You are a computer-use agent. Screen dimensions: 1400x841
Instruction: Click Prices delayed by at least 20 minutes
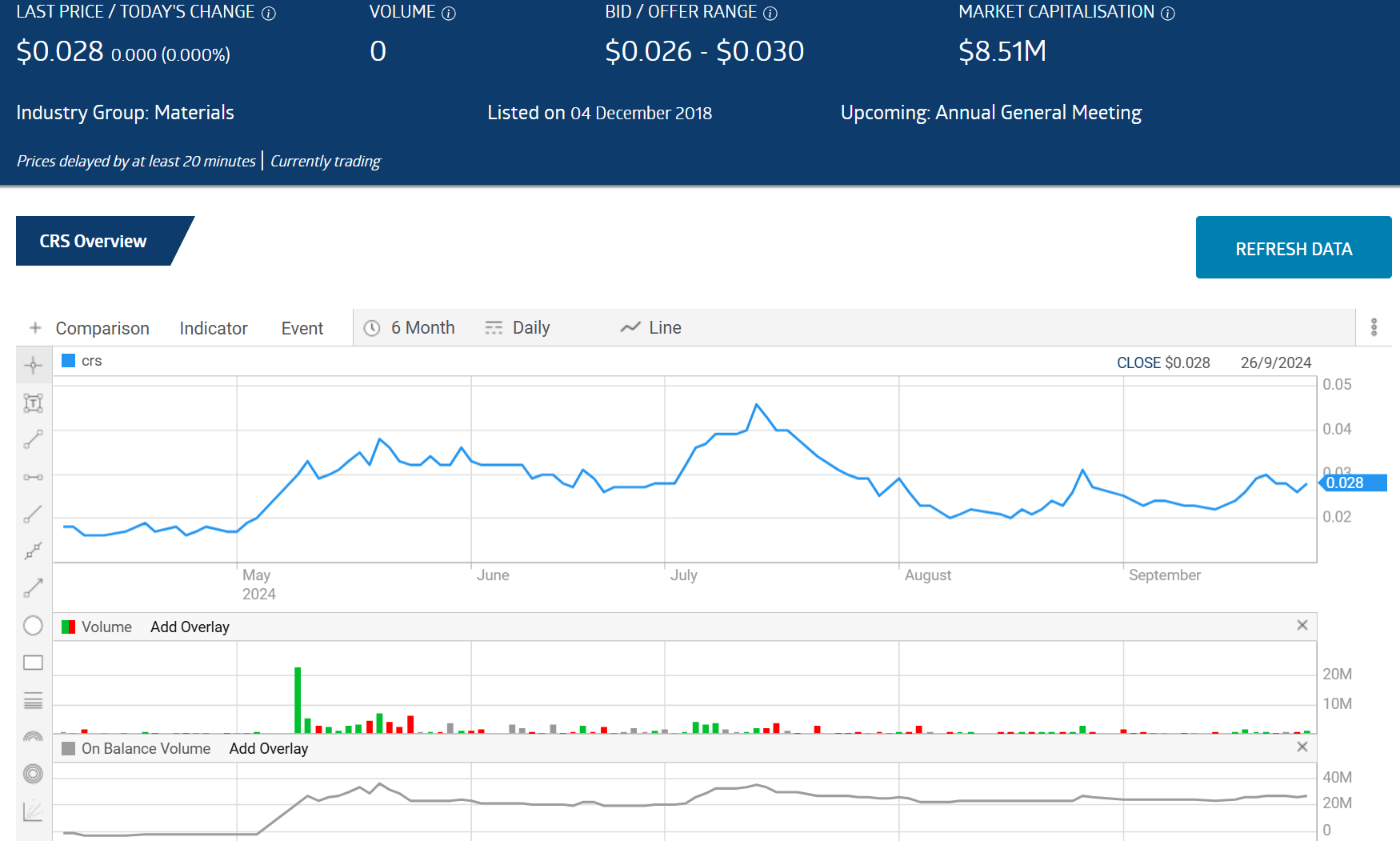[136, 161]
